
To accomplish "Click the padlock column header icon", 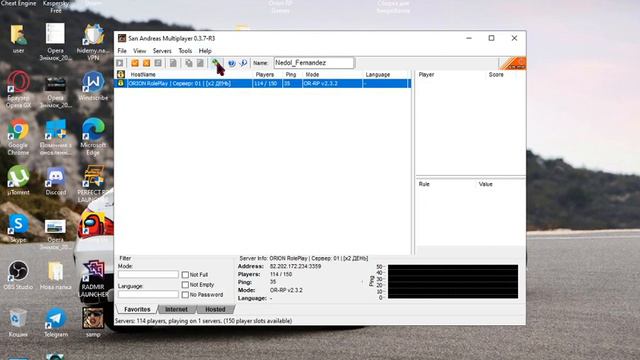I will click(121, 74).
